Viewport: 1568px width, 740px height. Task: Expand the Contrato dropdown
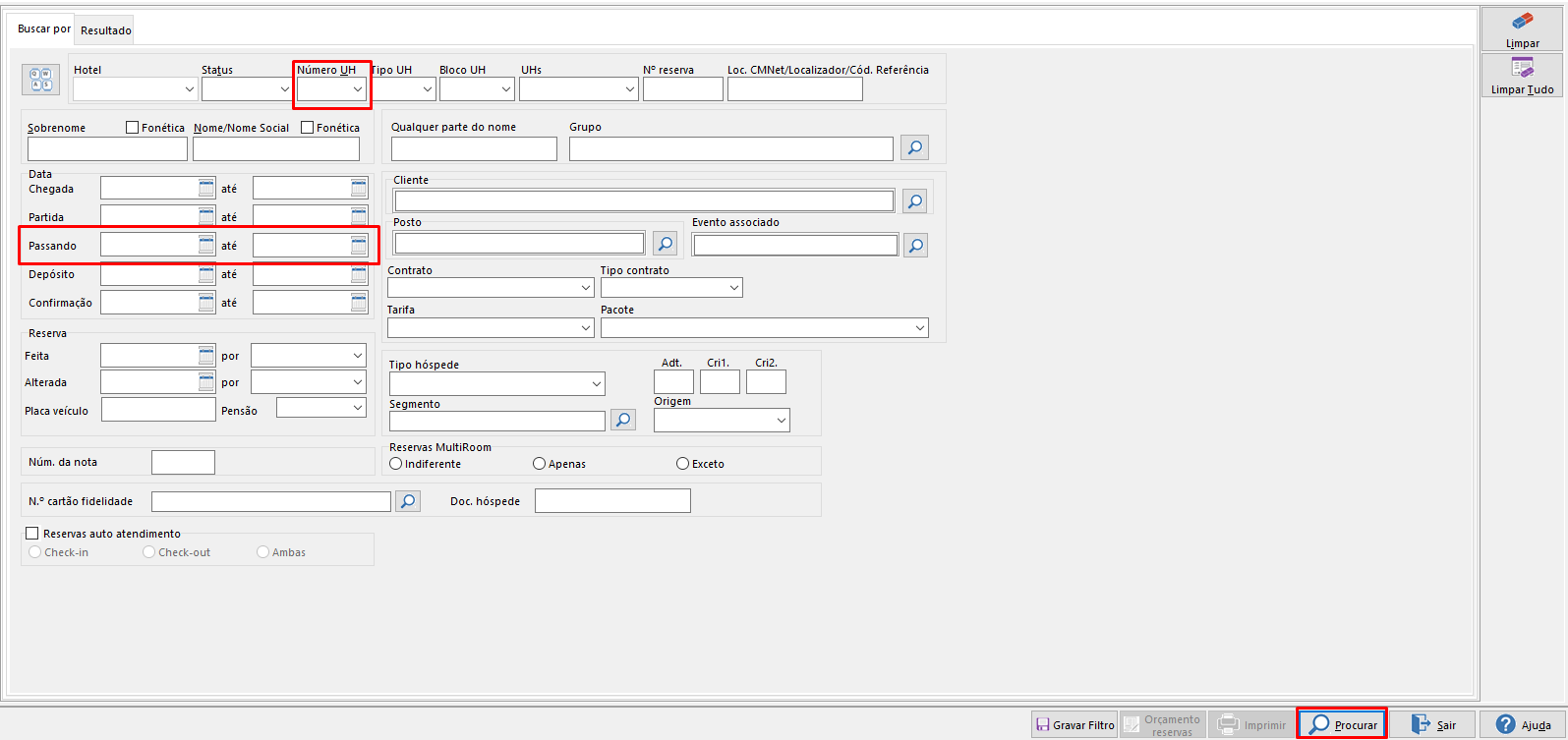coord(491,287)
